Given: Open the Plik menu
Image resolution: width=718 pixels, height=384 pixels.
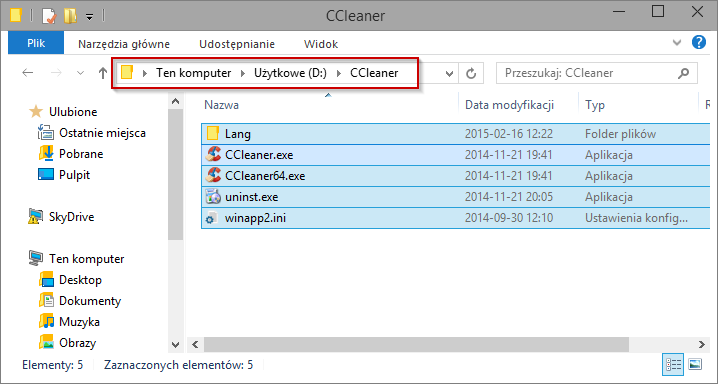Looking at the screenshot, I should [x=36, y=43].
